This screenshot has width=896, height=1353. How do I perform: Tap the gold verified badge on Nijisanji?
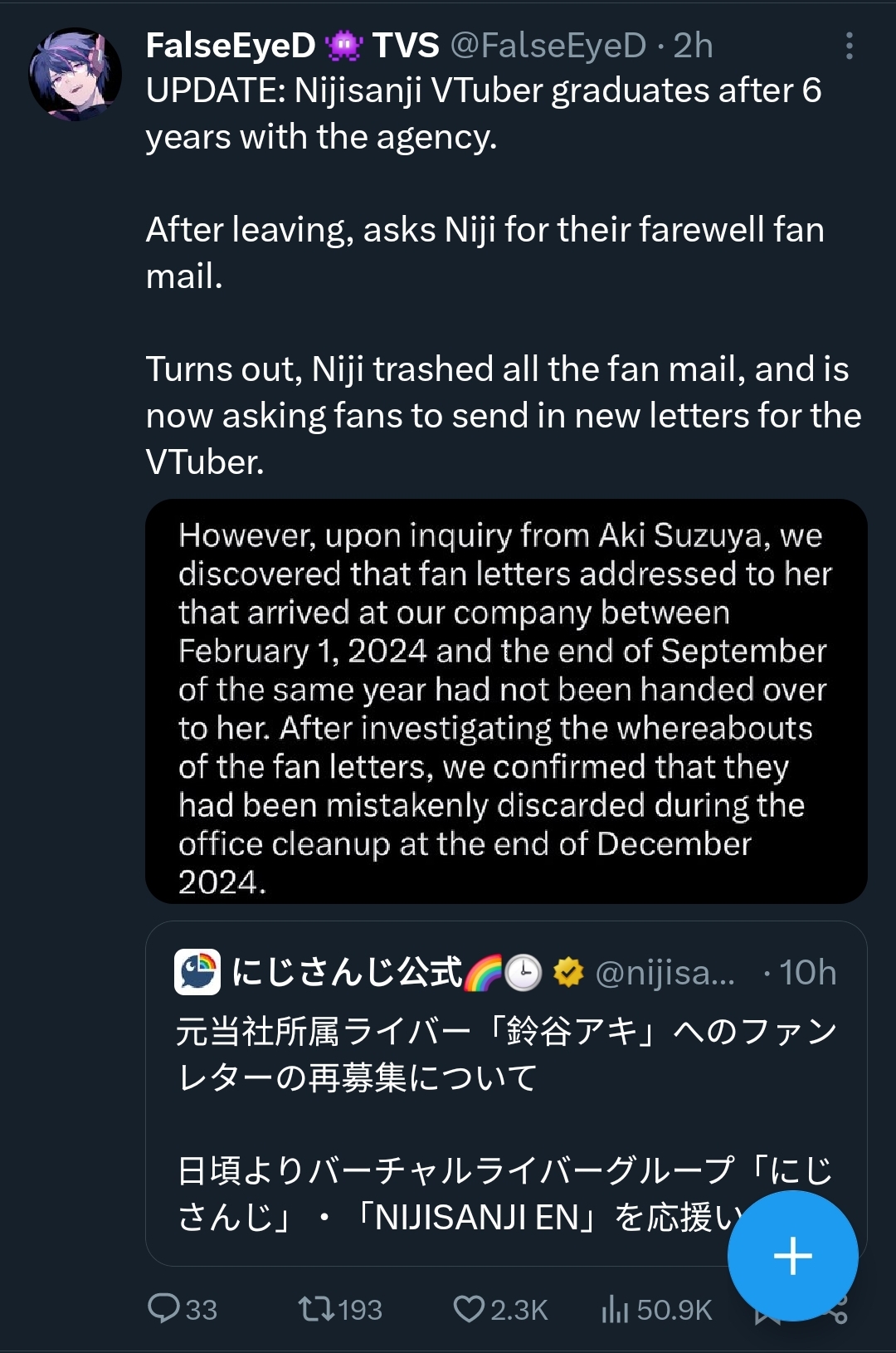click(568, 972)
